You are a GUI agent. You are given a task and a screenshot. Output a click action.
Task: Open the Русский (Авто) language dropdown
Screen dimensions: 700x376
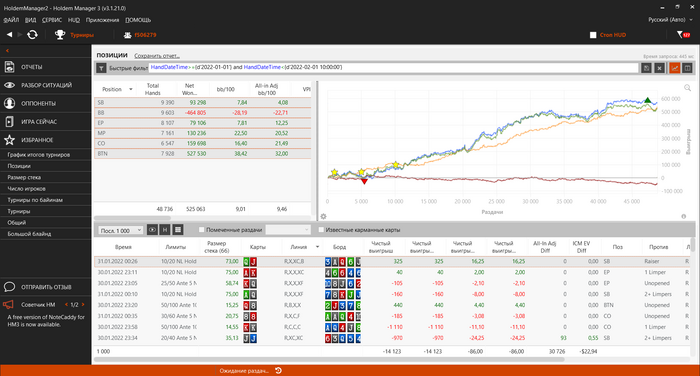tap(671, 20)
